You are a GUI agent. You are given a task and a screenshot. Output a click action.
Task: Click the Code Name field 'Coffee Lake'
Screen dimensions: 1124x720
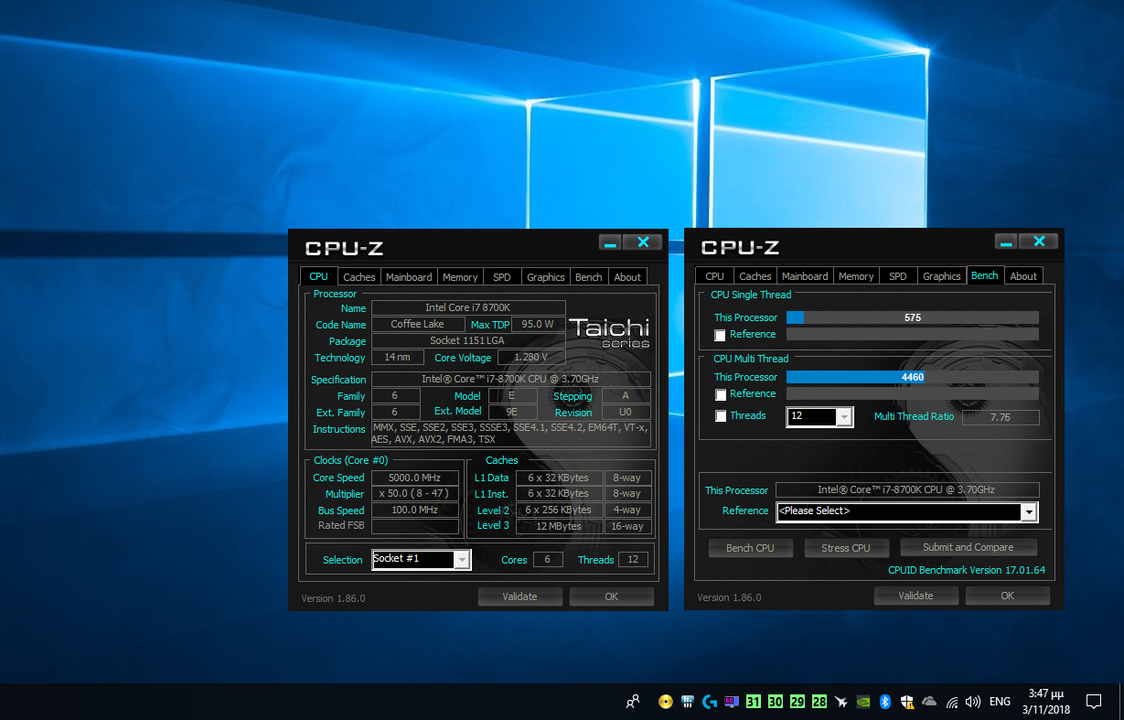pos(417,324)
